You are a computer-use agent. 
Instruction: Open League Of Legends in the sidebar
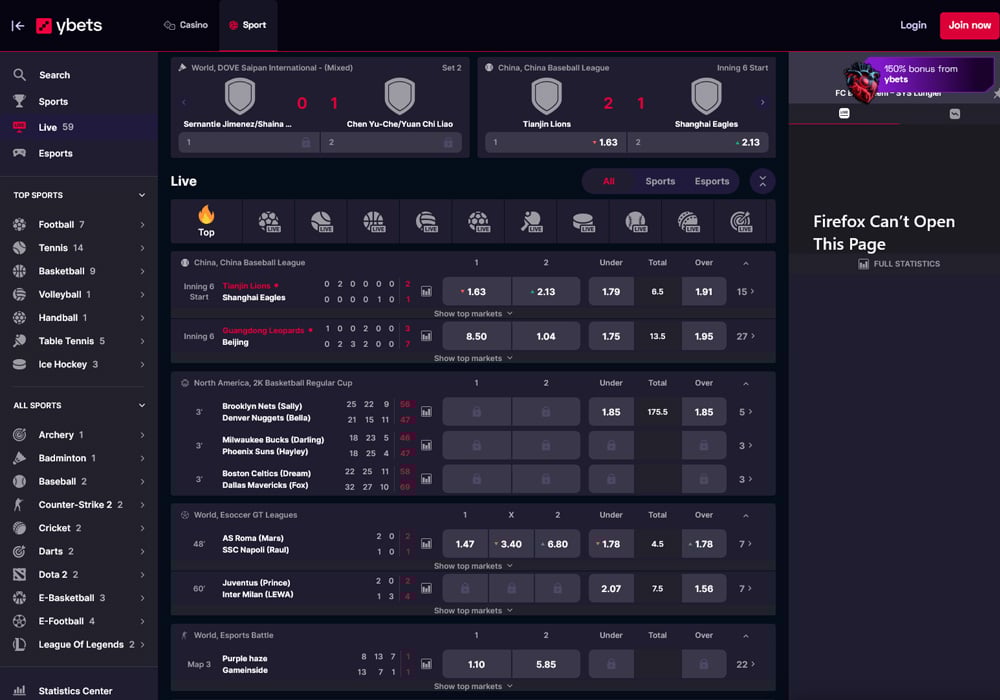pos(78,645)
